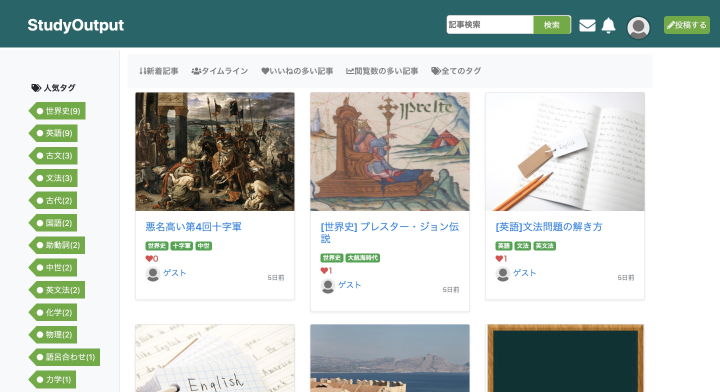This screenshot has width=720, height=392.
Task: Click author avatar on grammar article
Action: coord(503,274)
